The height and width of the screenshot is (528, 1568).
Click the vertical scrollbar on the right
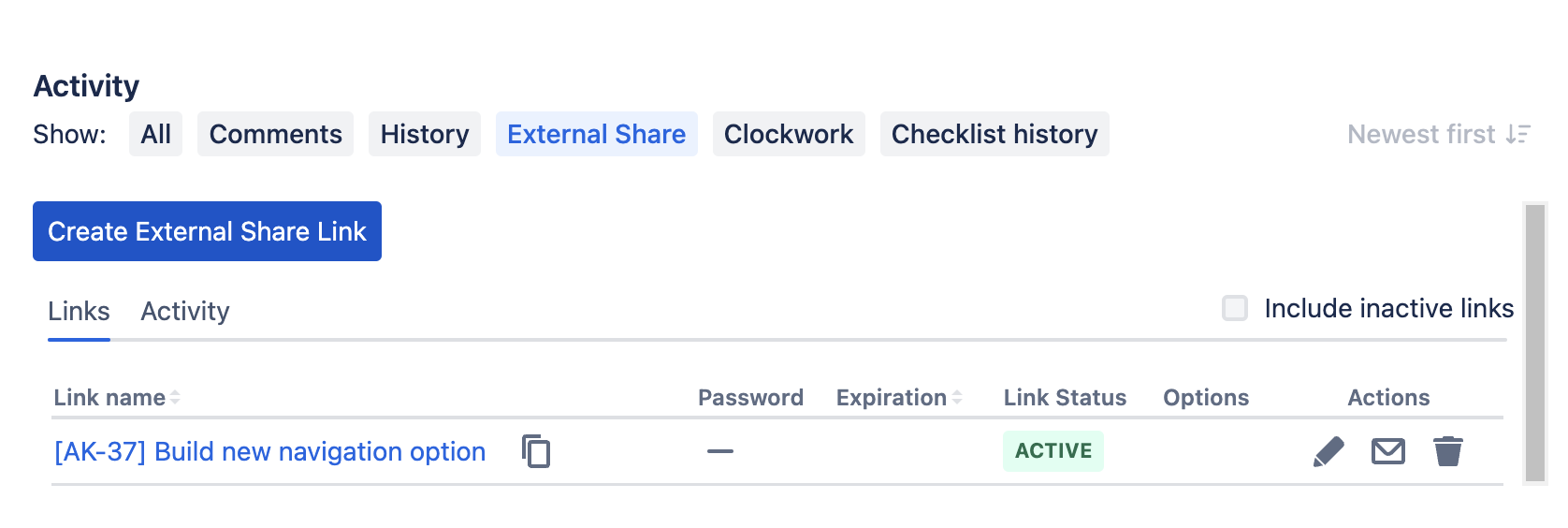pos(1534,343)
